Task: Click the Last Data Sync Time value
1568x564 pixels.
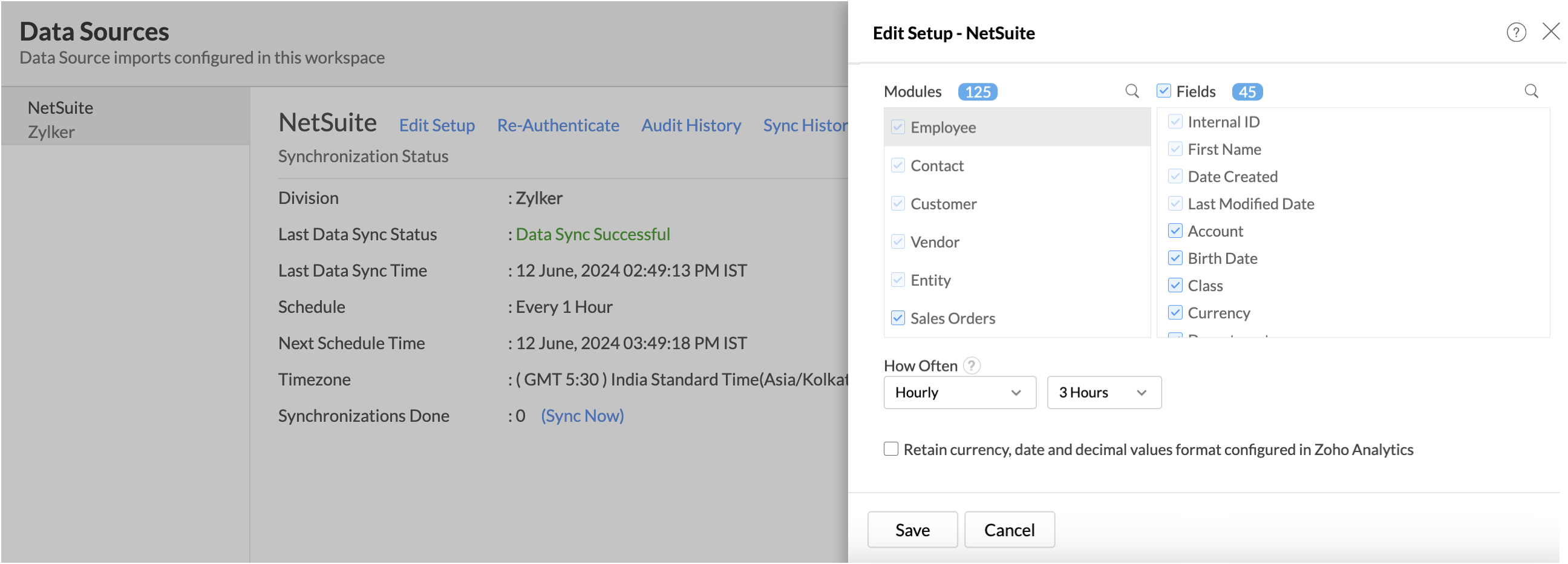Action: 630,271
